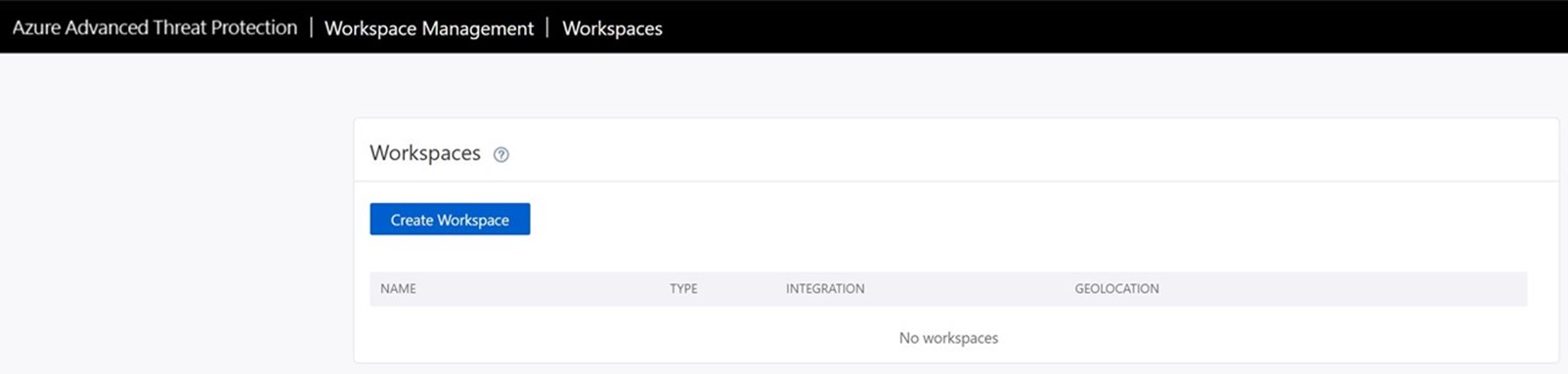Click the help icon beside Workspaces heading
Screen dimensions: 1568x374
[501, 154]
